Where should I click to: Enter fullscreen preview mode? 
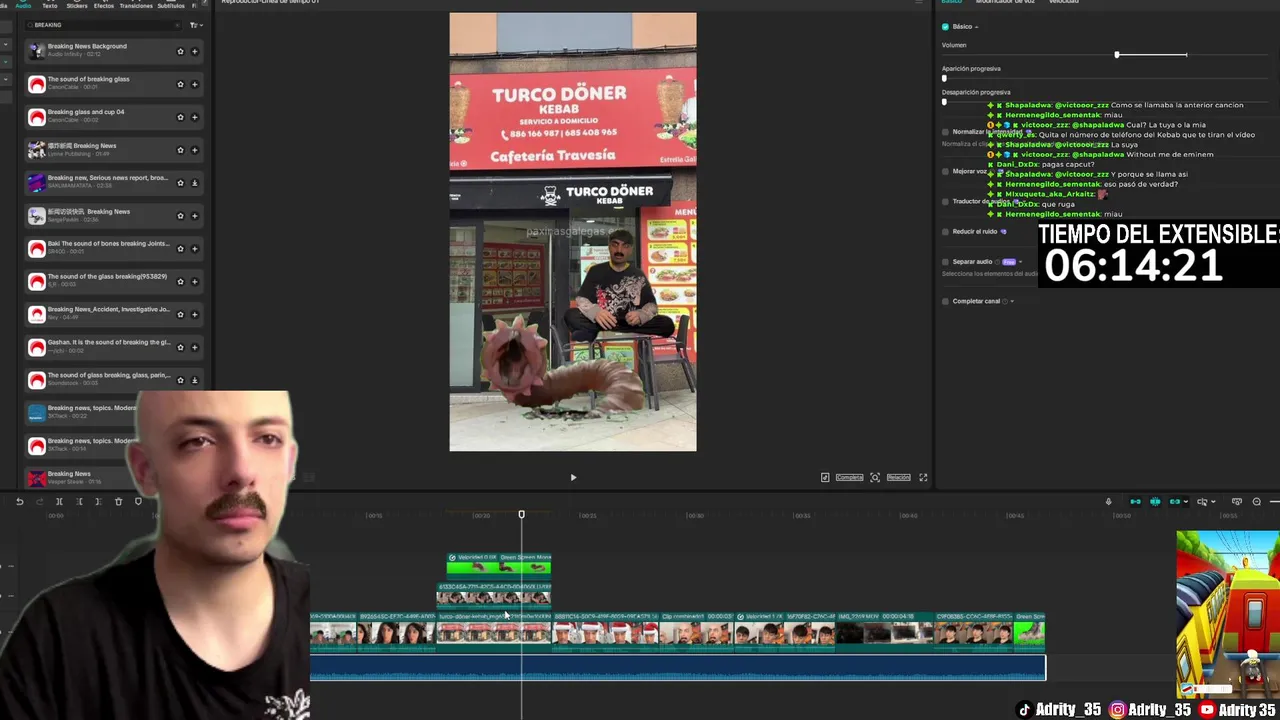[x=923, y=477]
